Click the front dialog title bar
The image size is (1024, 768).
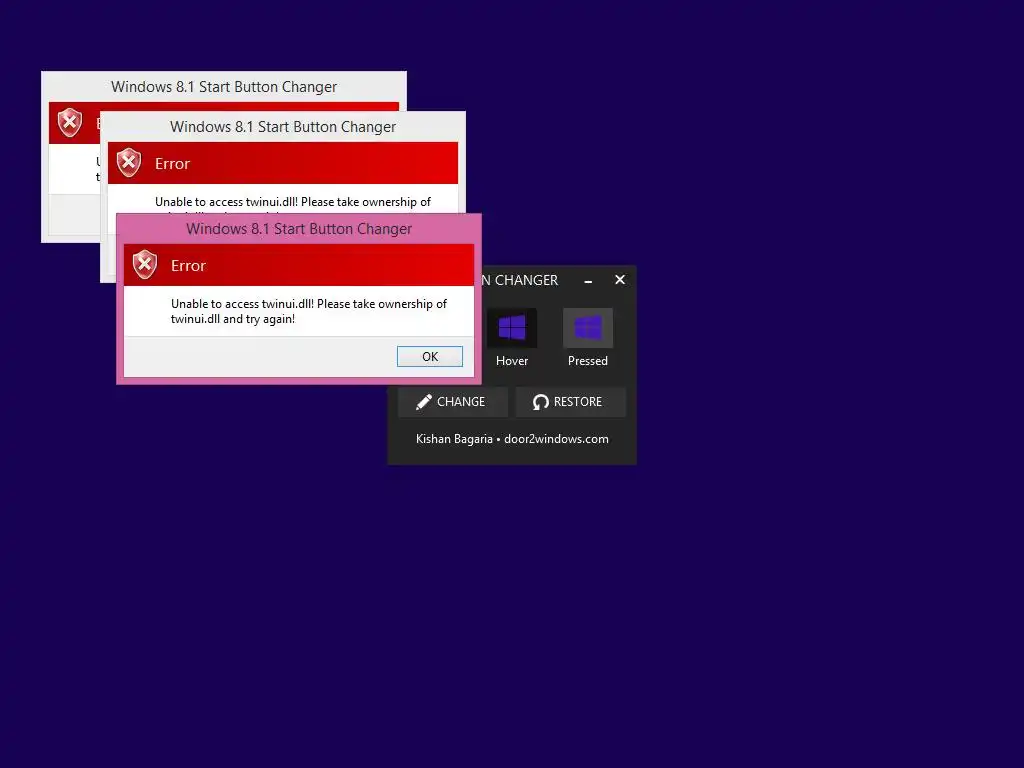299,229
